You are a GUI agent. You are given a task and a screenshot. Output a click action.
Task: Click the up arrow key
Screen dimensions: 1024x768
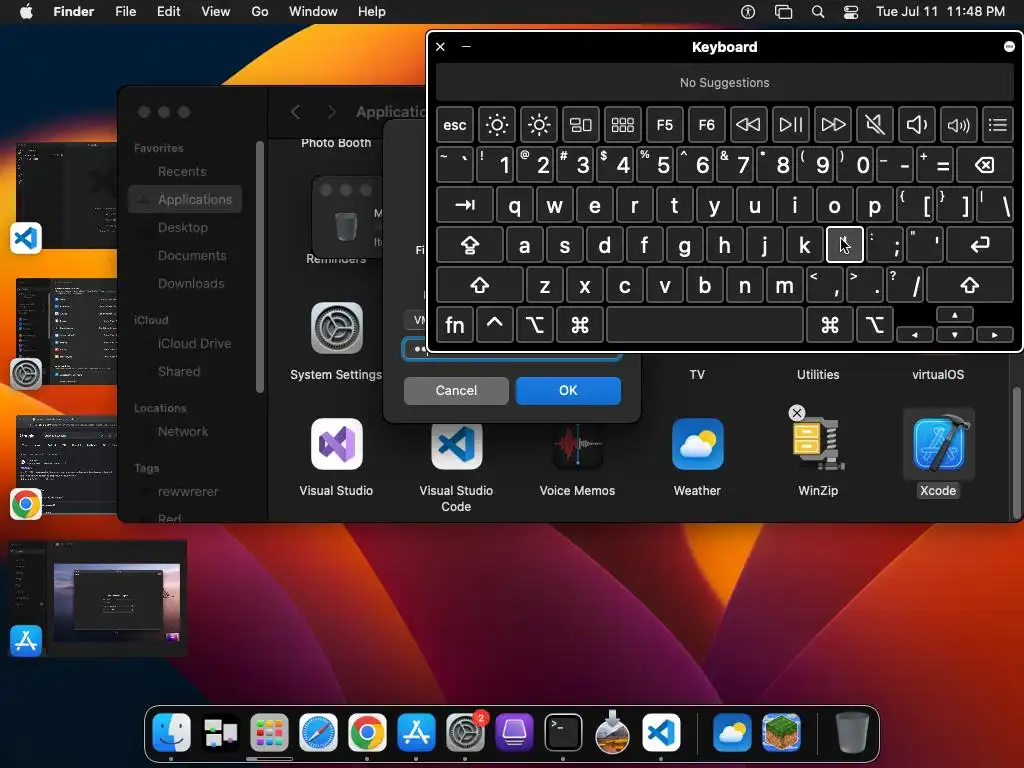955,315
